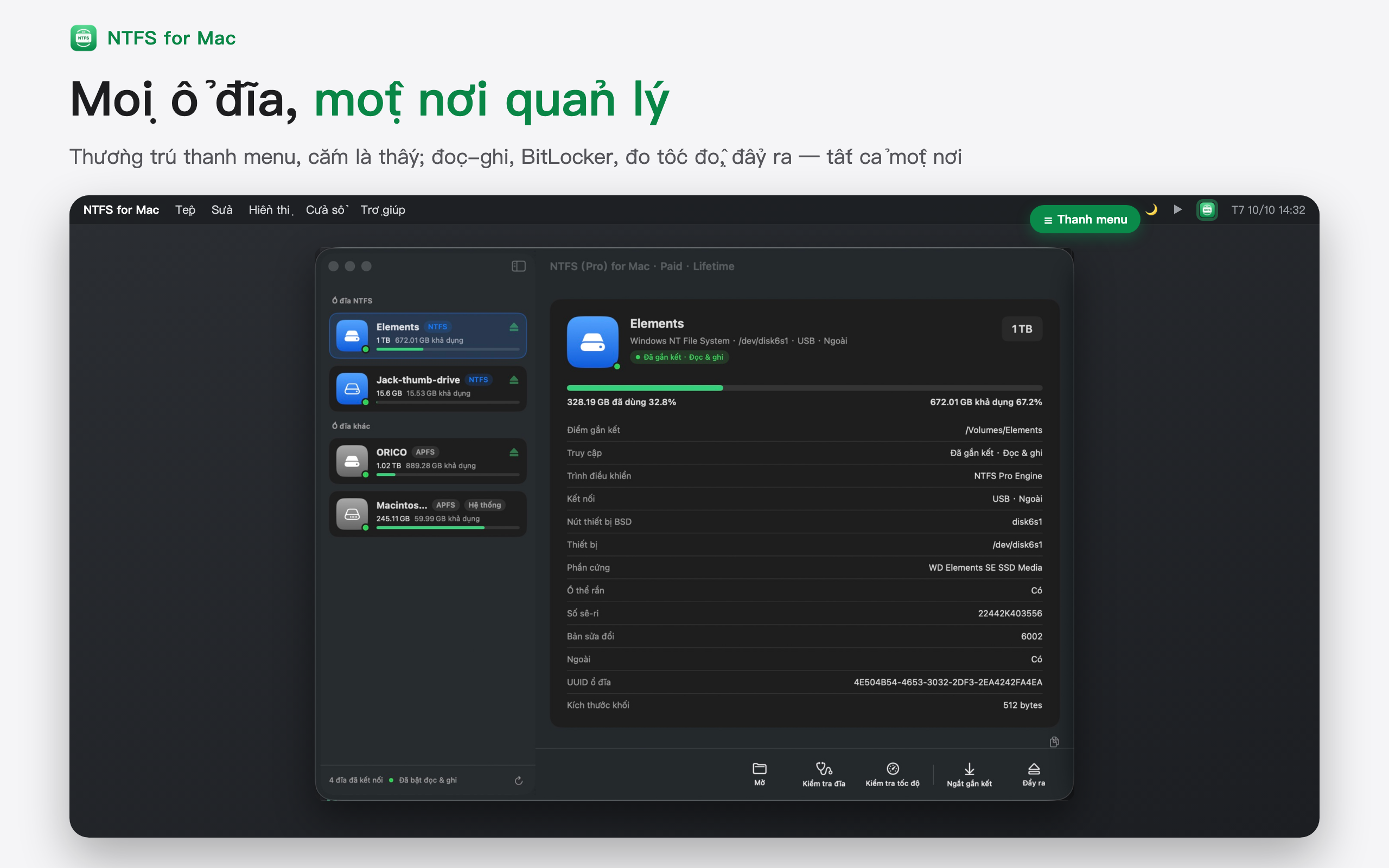Eject the Elements drive in sidebar

click(x=514, y=327)
